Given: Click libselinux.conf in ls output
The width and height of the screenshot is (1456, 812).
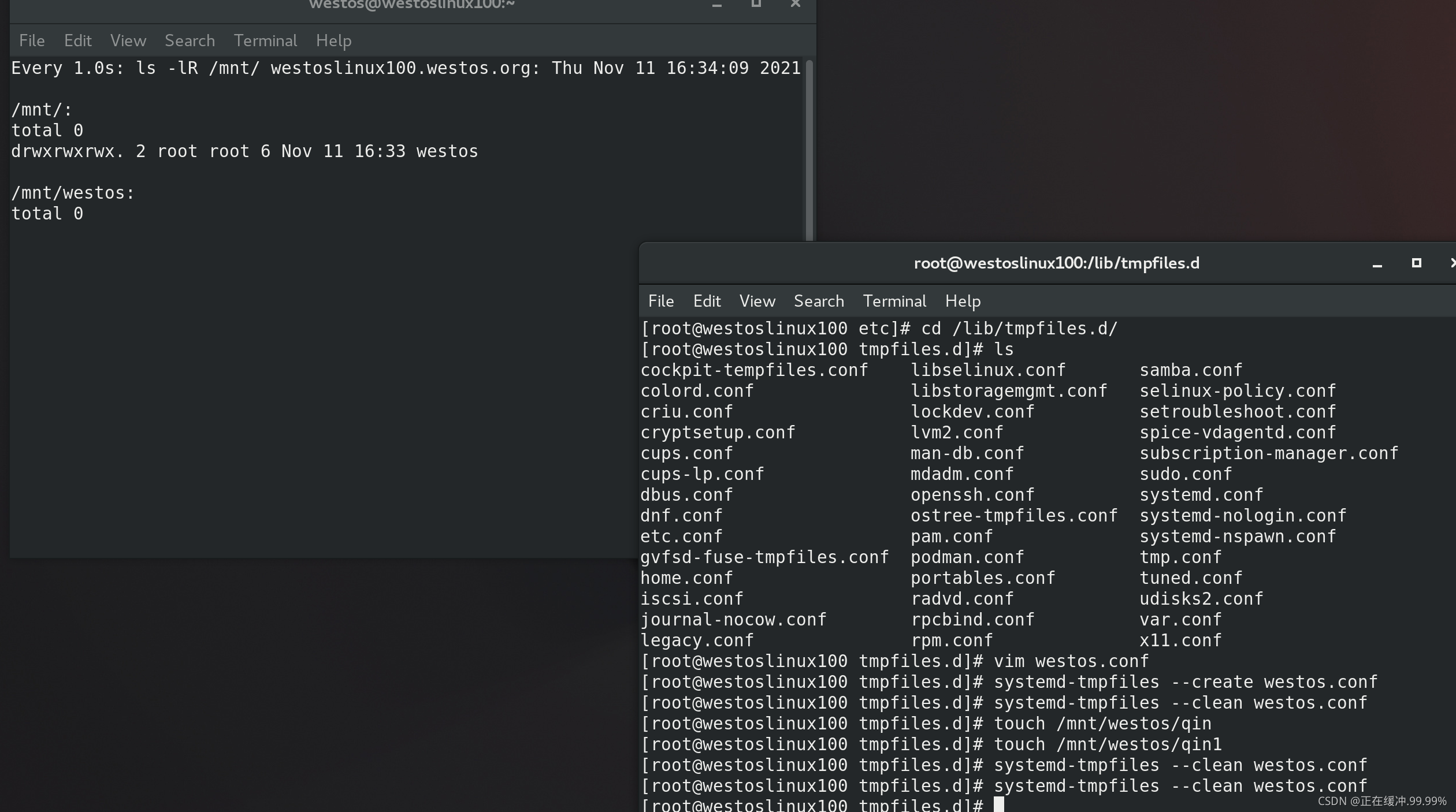Looking at the screenshot, I should click(988, 370).
